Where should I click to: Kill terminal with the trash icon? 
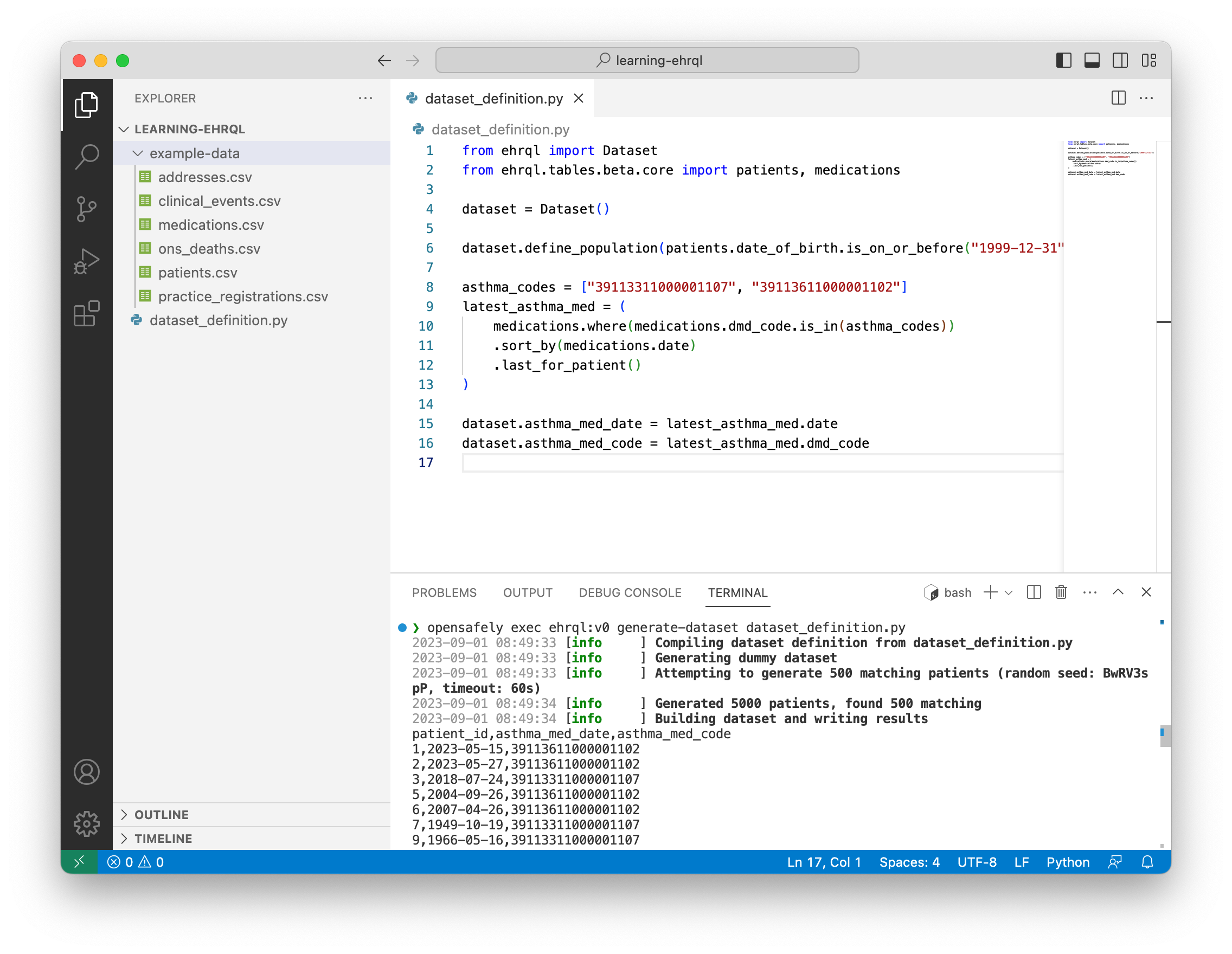[x=1061, y=592]
